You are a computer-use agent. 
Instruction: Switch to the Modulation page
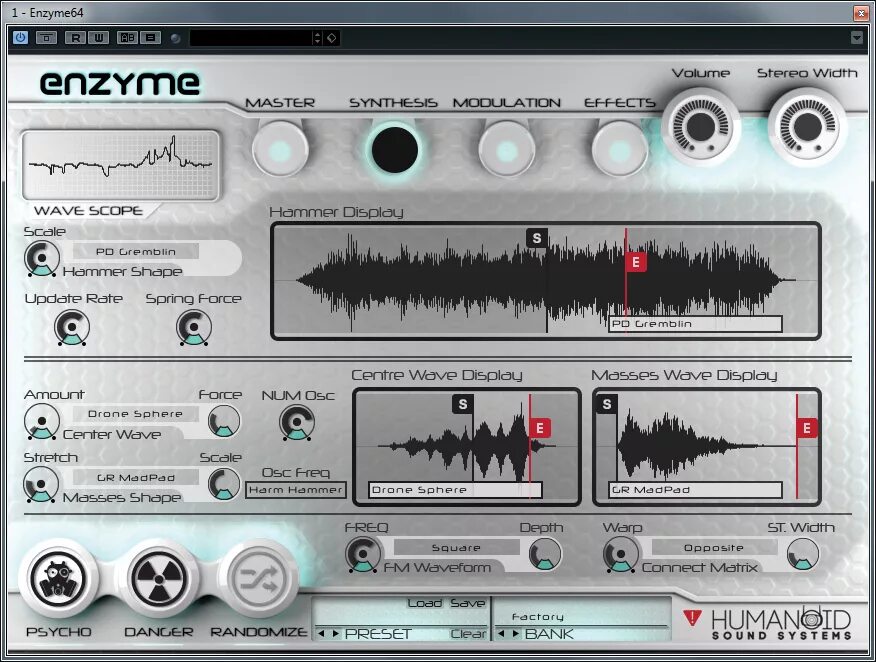pyautogui.click(x=507, y=150)
